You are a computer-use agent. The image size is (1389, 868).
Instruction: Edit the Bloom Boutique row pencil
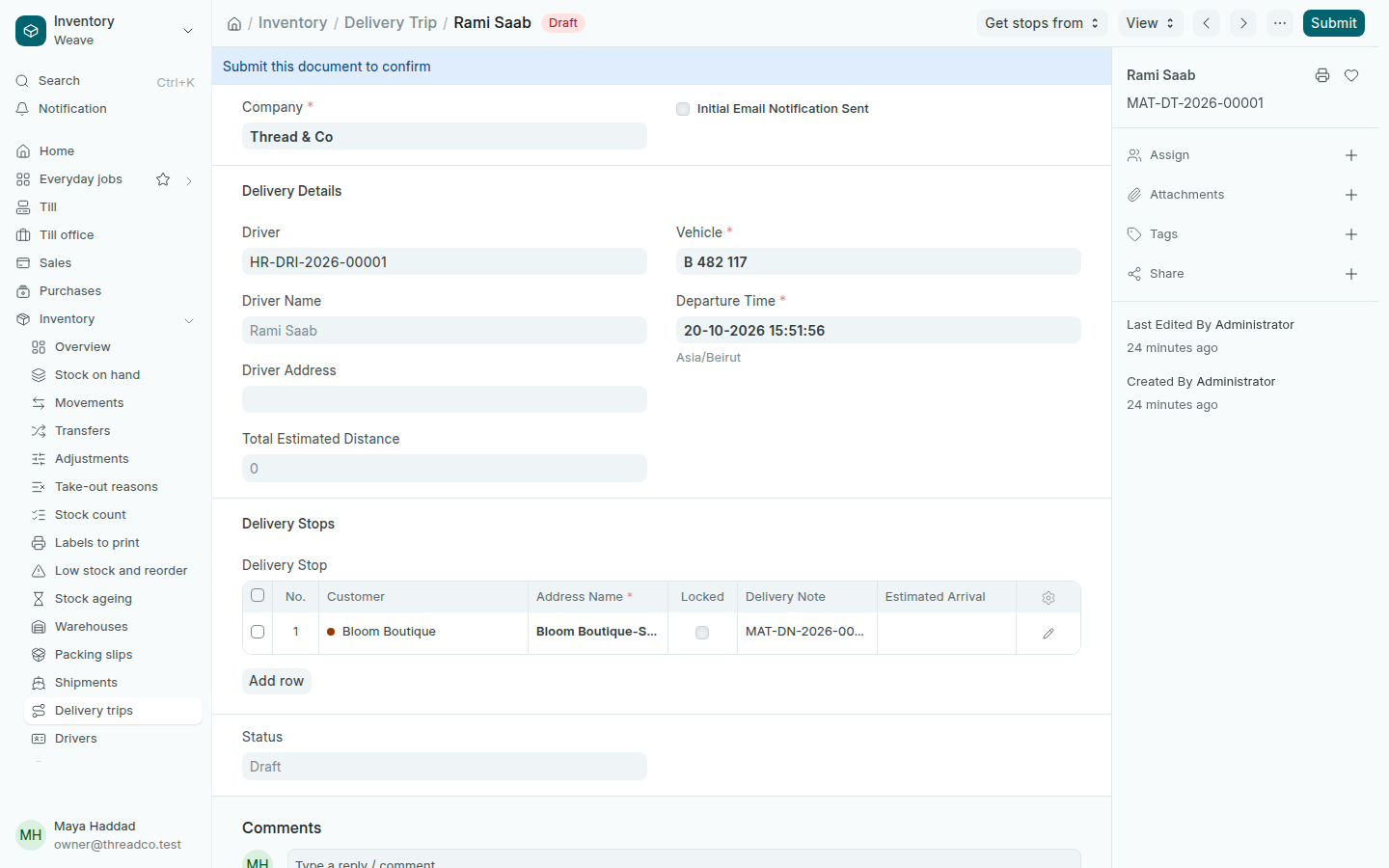pyautogui.click(x=1049, y=634)
